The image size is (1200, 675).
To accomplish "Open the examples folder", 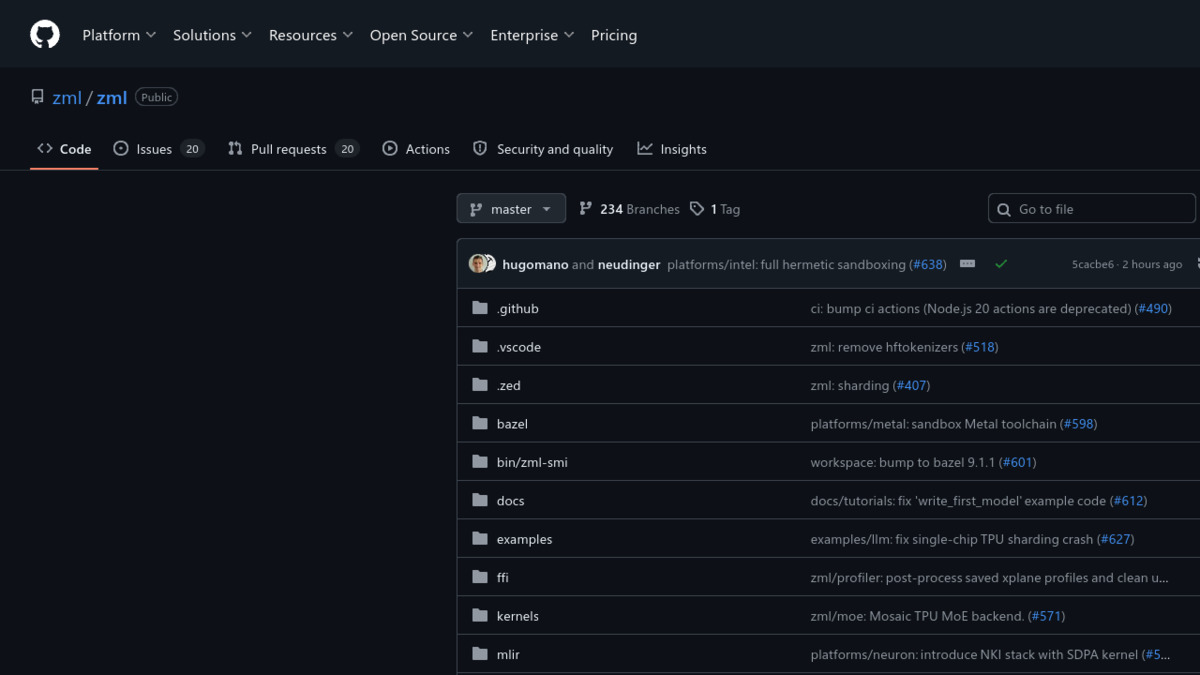I will 524,538.
